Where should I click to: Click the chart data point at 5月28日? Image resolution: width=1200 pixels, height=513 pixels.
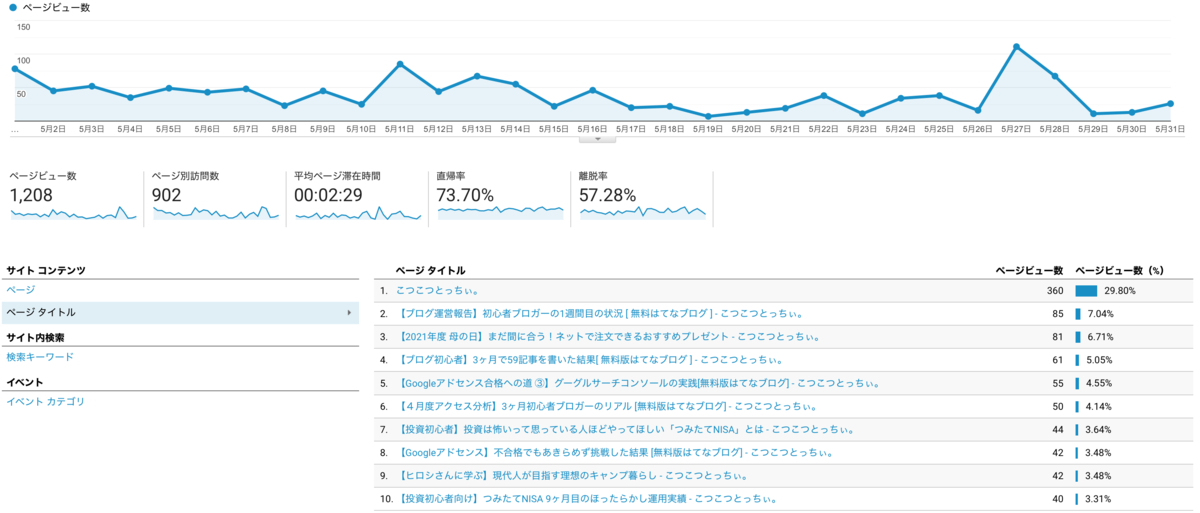(1055, 76)
